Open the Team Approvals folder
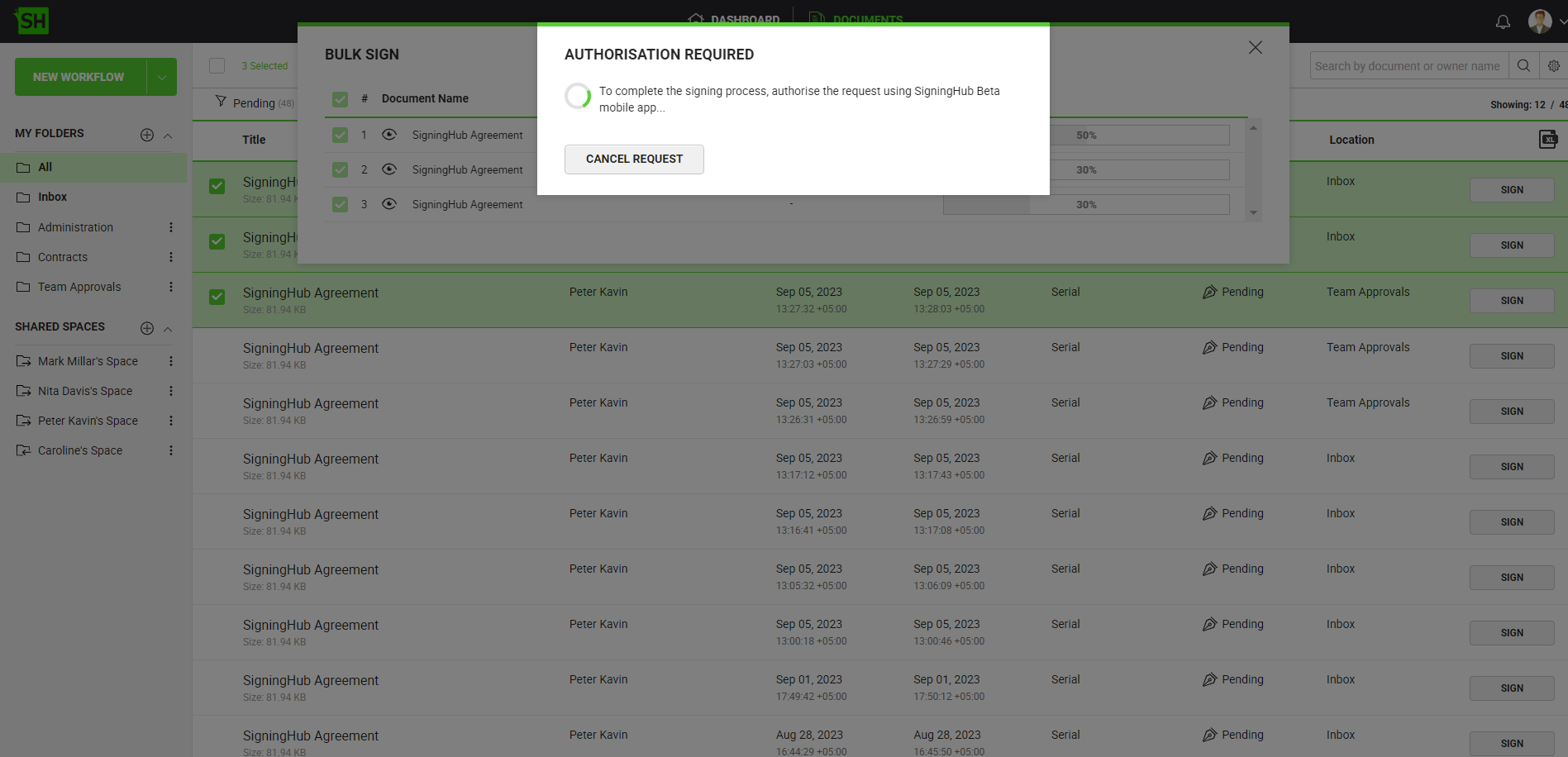The height and width of the screenshot is (757, 1568). 79,287
